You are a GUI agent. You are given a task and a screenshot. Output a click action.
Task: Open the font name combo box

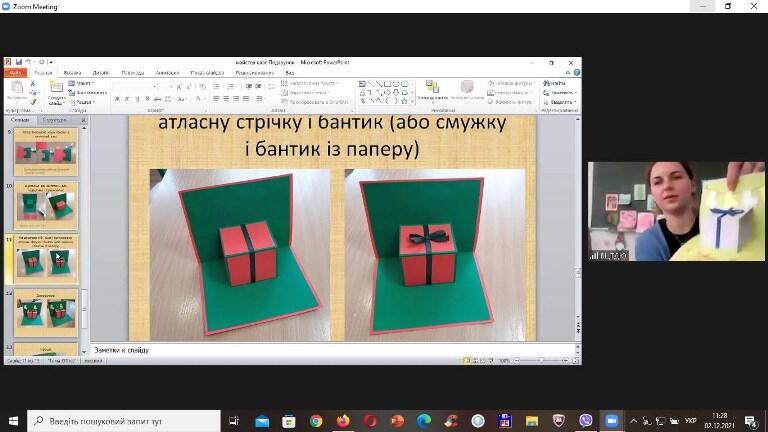(135, 87)
